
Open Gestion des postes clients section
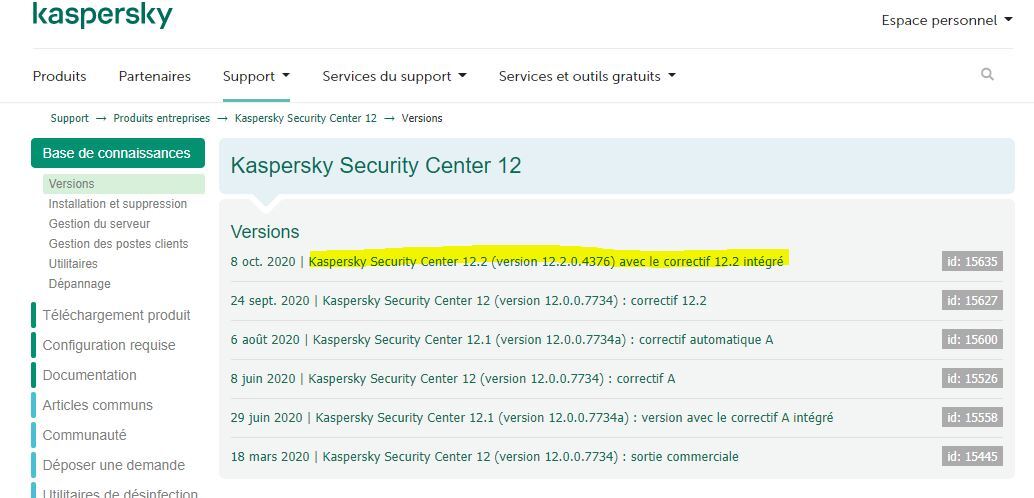coord(118,244)
